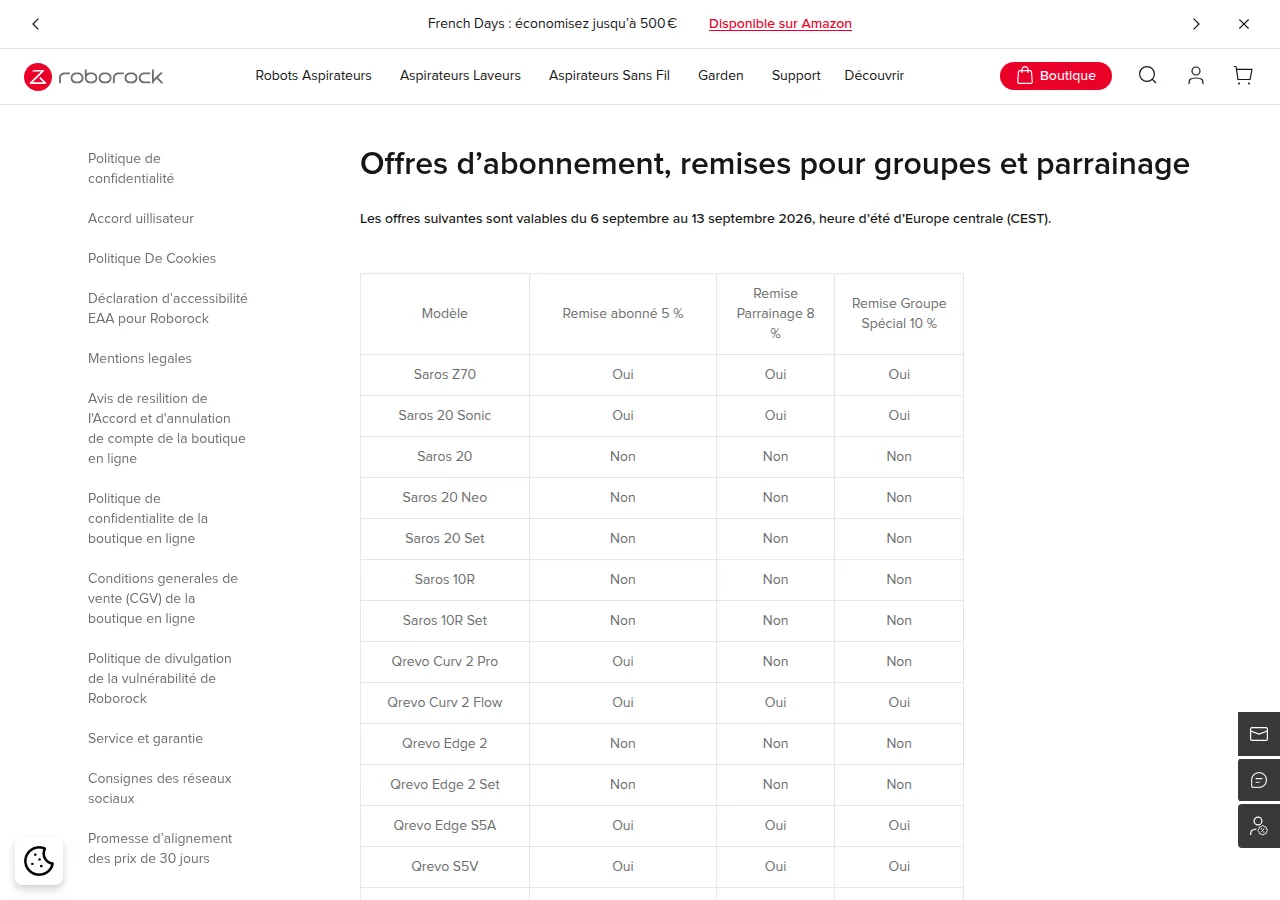Viewport: 1280px width, 900px height.
Task: Open Aspirateurs Sans Fil menu
Action: click(609, 75)
